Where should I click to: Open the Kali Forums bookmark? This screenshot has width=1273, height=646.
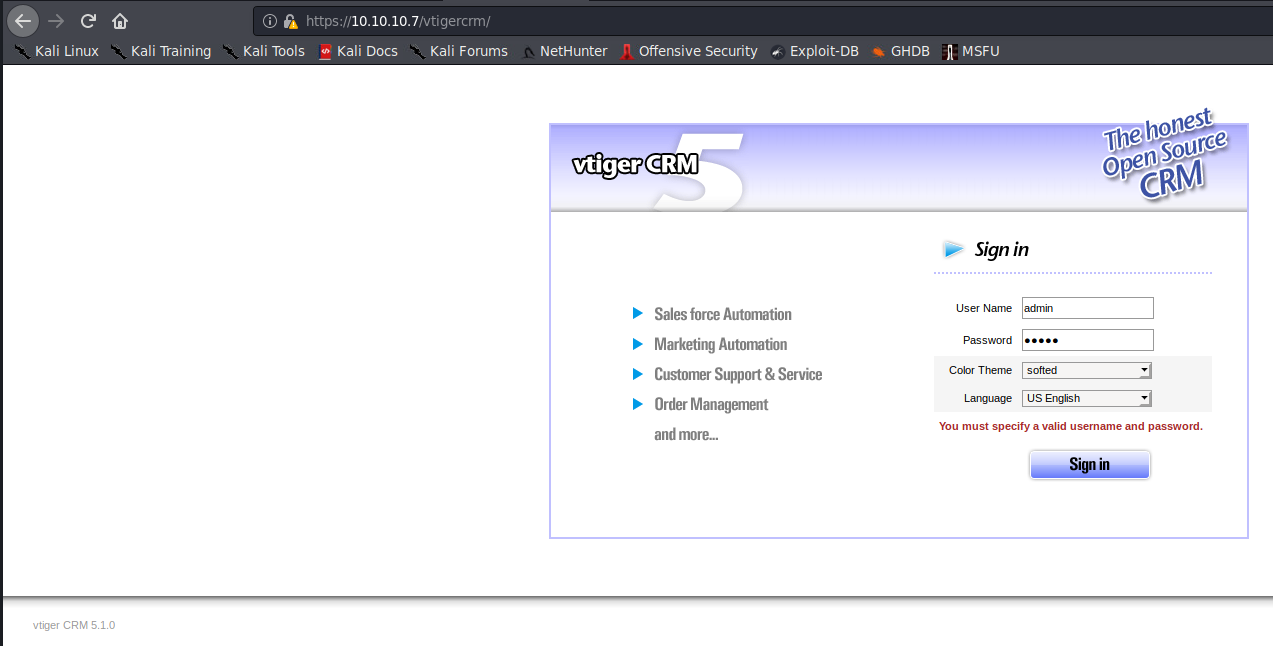(x=459, y=51)
